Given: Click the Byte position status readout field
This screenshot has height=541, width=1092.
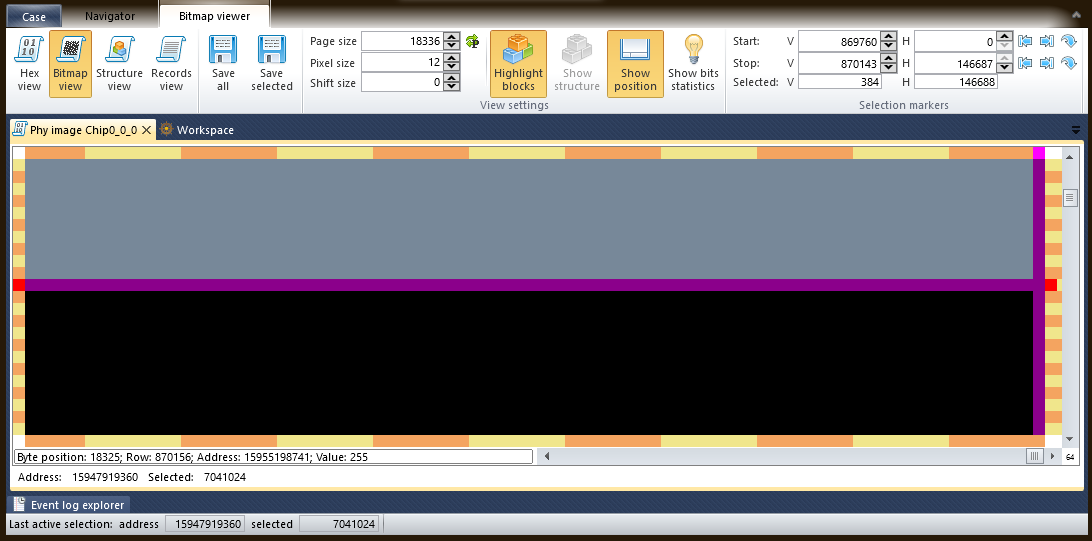Looking at the screenshot, I should pos(274,457).
